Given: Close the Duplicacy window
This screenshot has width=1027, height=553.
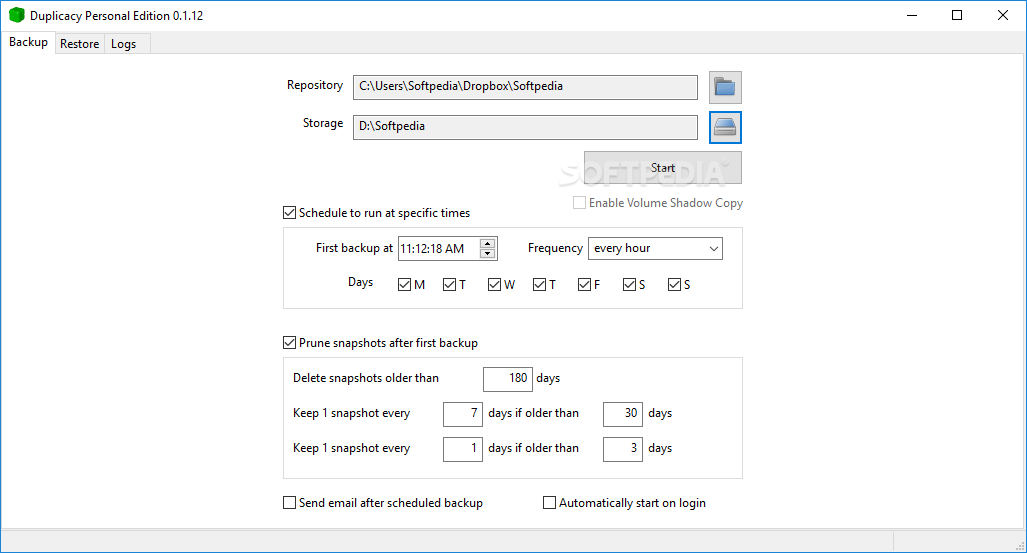Looking at the screenshot, I should (x=1003, y=15).
